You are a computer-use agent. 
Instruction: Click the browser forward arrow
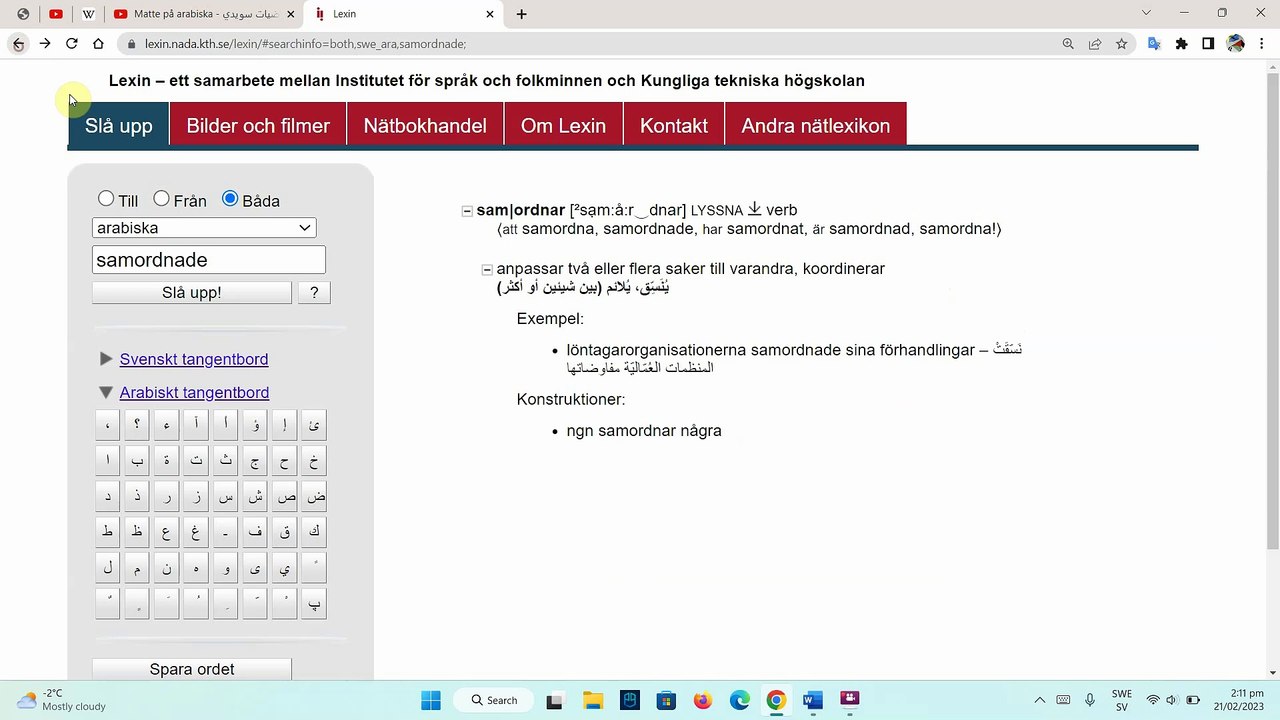[x=45, y=44]
